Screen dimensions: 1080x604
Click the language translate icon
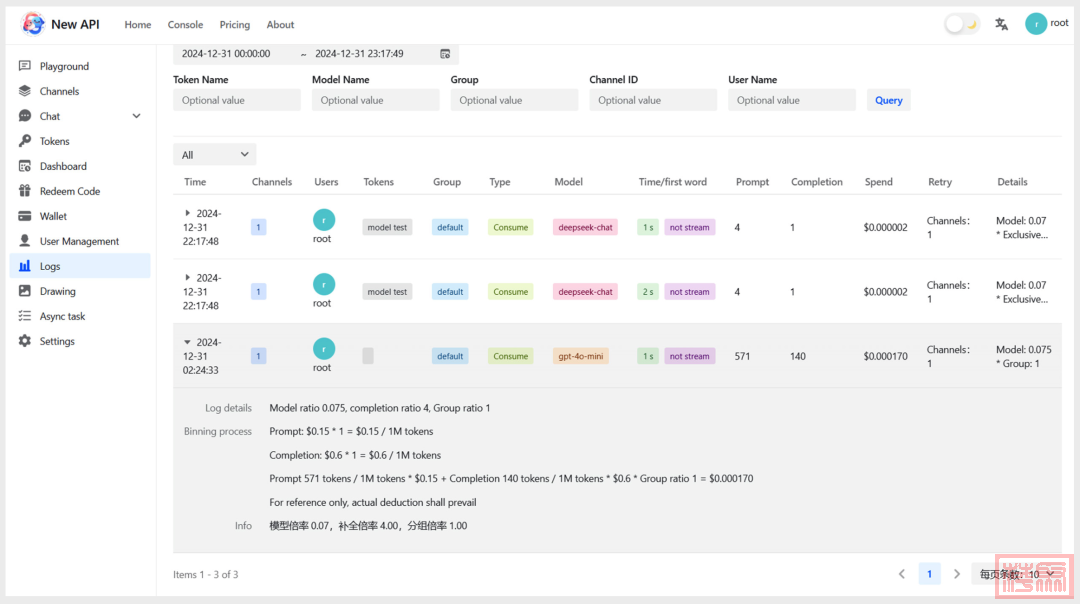[x=1001, y=24]
